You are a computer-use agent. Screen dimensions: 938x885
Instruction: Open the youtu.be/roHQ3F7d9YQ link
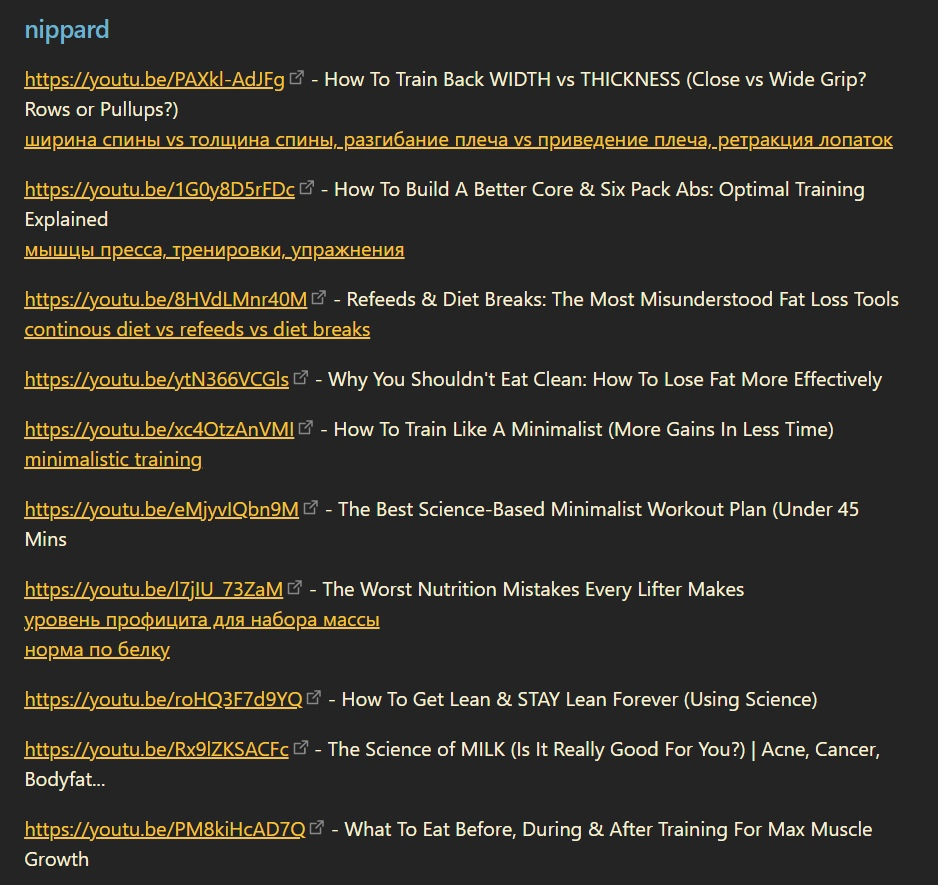[x=163, y=700]
